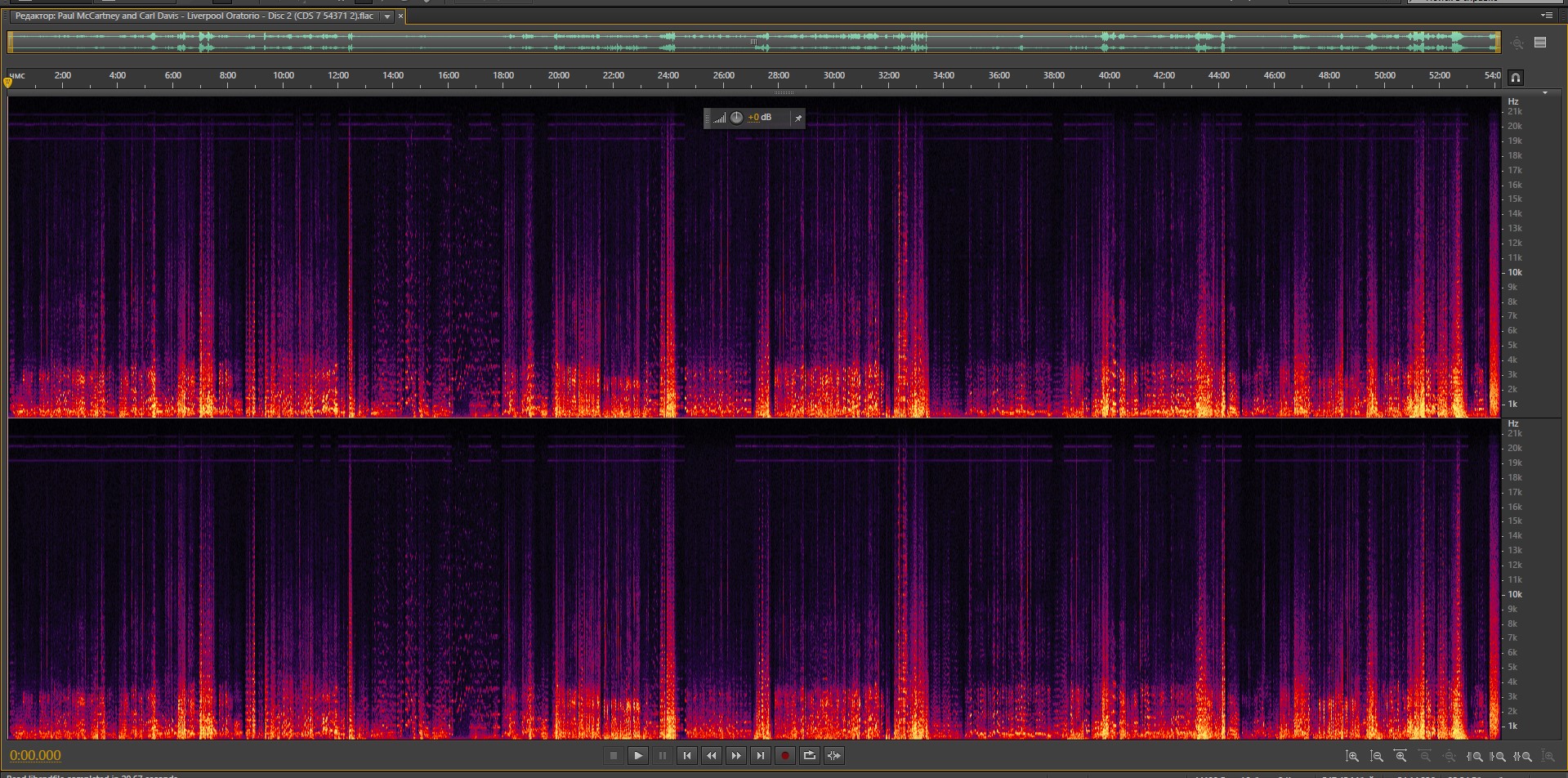Click Zoom In (Amplitude) magnifier icon
This screenshot has height=778, width=1568.
(x=1352, y=757)
